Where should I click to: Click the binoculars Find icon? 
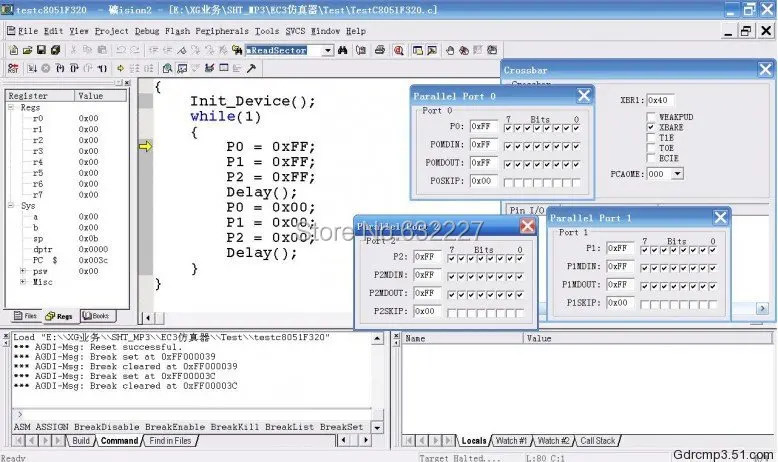tap(342, 50)
